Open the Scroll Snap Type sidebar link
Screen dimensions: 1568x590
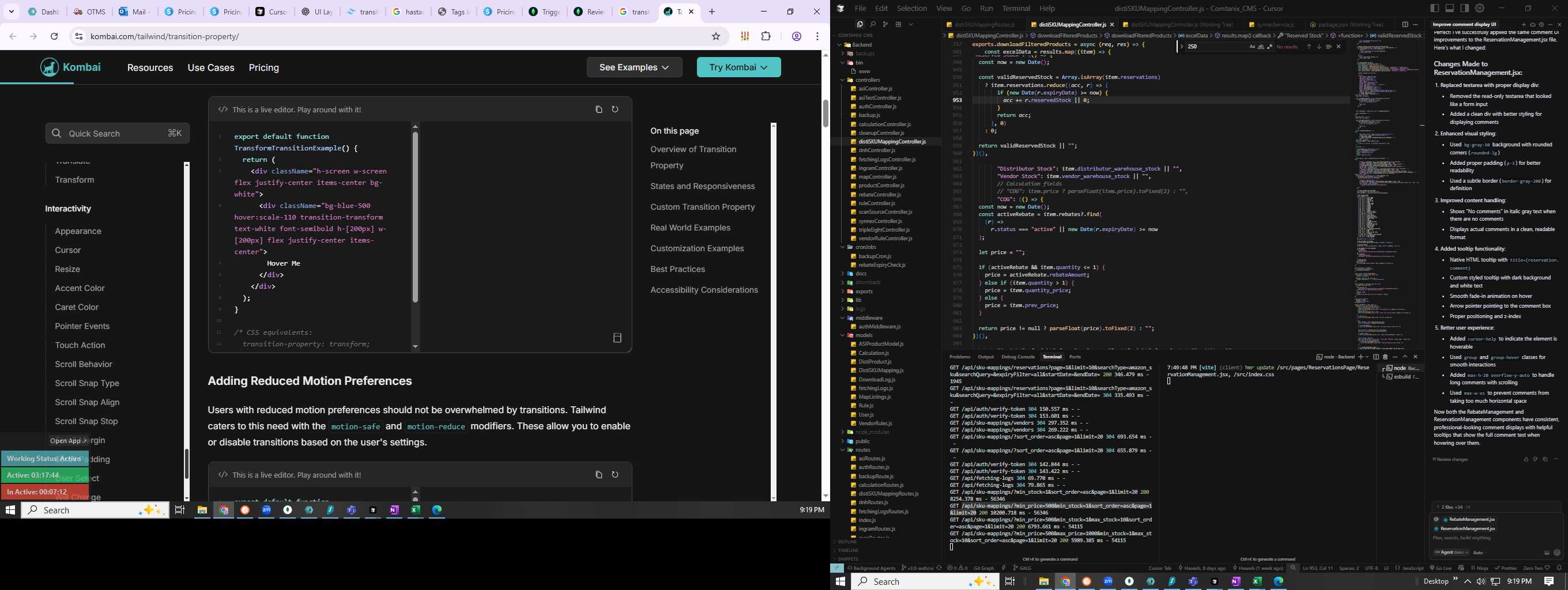(x=87, y=383)
